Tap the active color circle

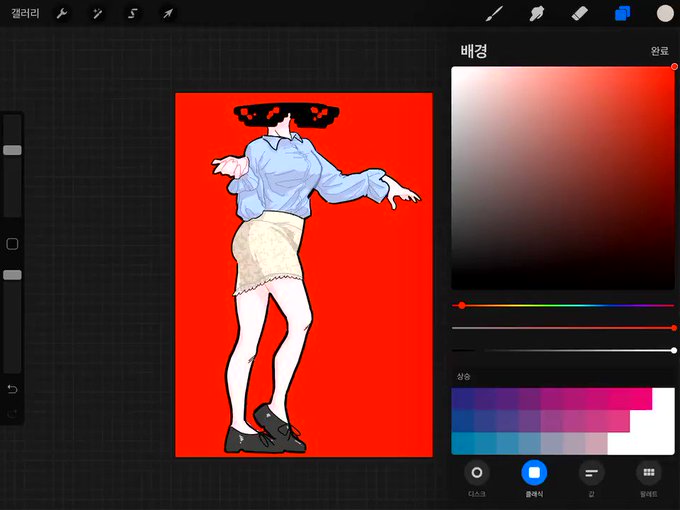click(x=665, y=13)
